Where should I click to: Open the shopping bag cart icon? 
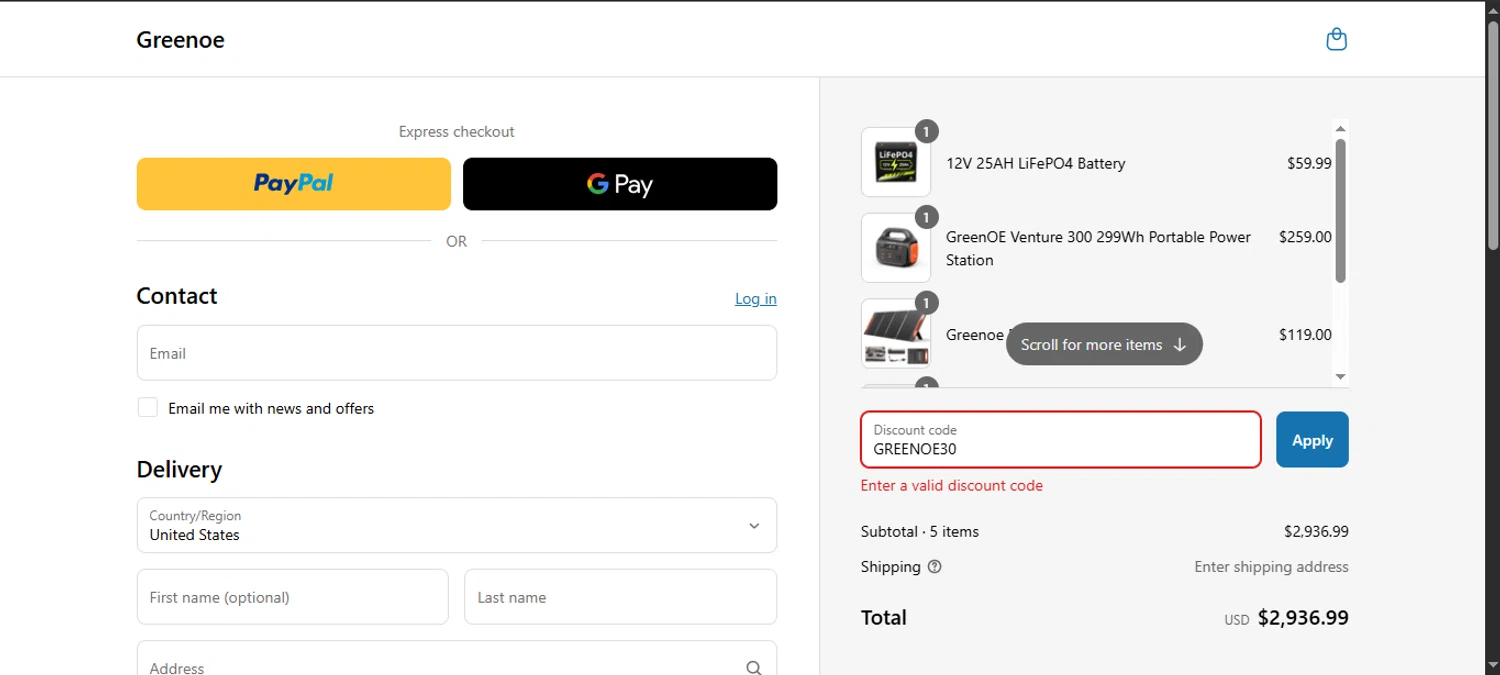1336,40
